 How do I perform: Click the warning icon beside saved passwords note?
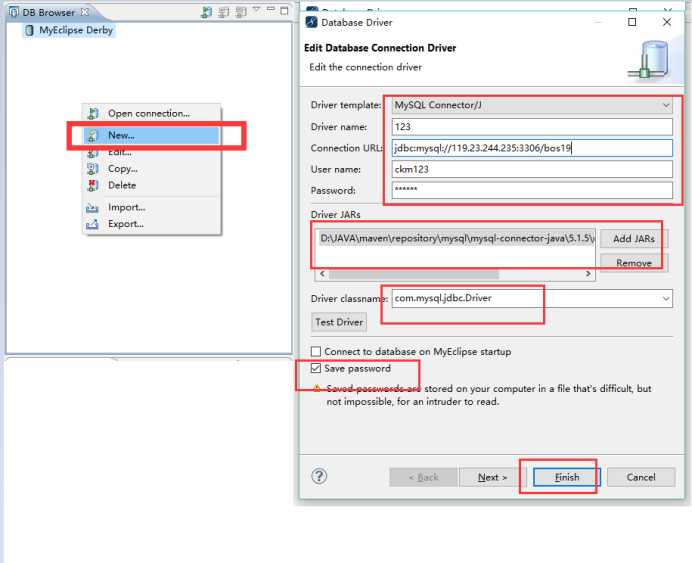[316, 389]
